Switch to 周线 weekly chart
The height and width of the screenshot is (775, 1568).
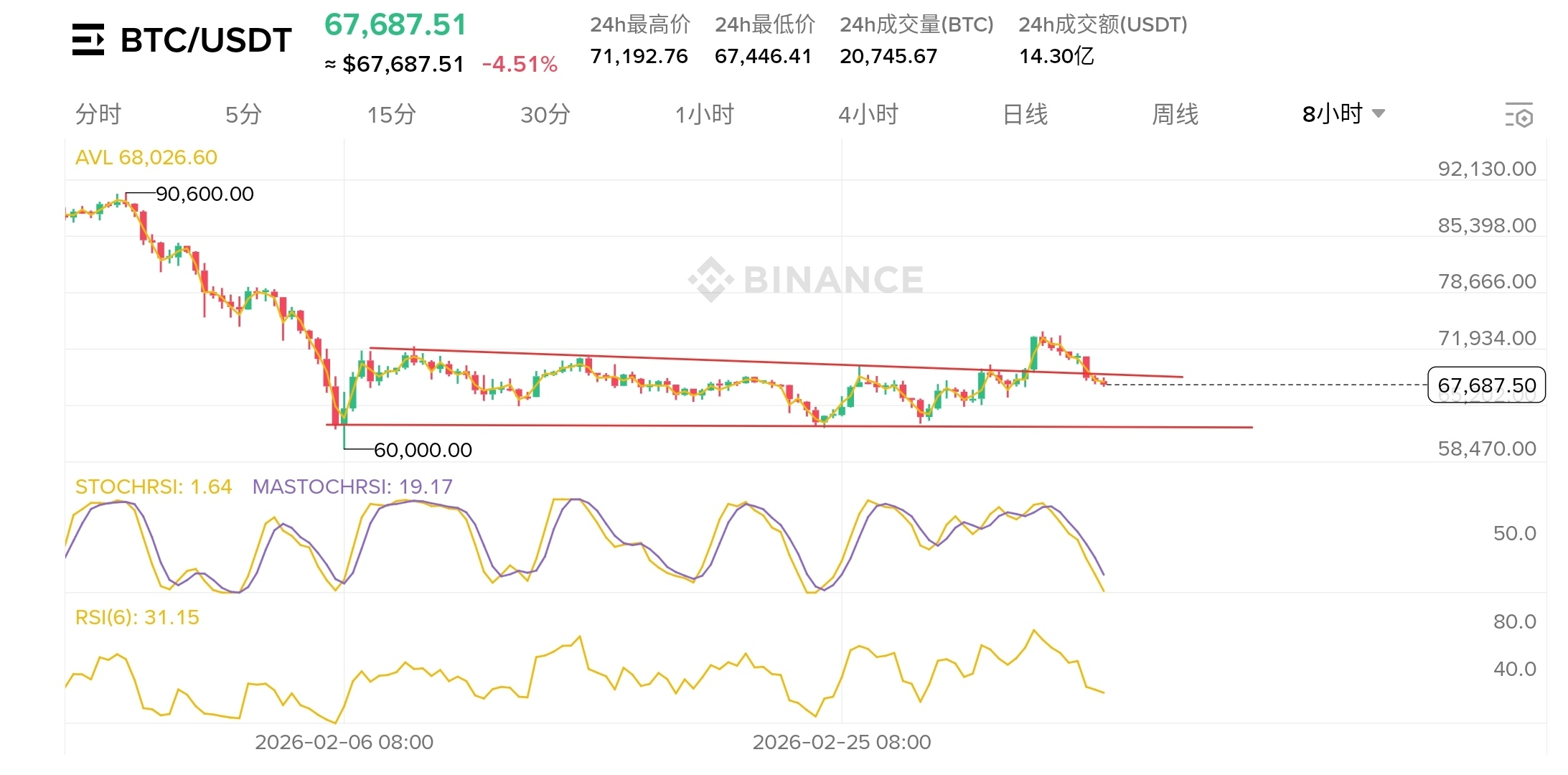pos(1175,115)
